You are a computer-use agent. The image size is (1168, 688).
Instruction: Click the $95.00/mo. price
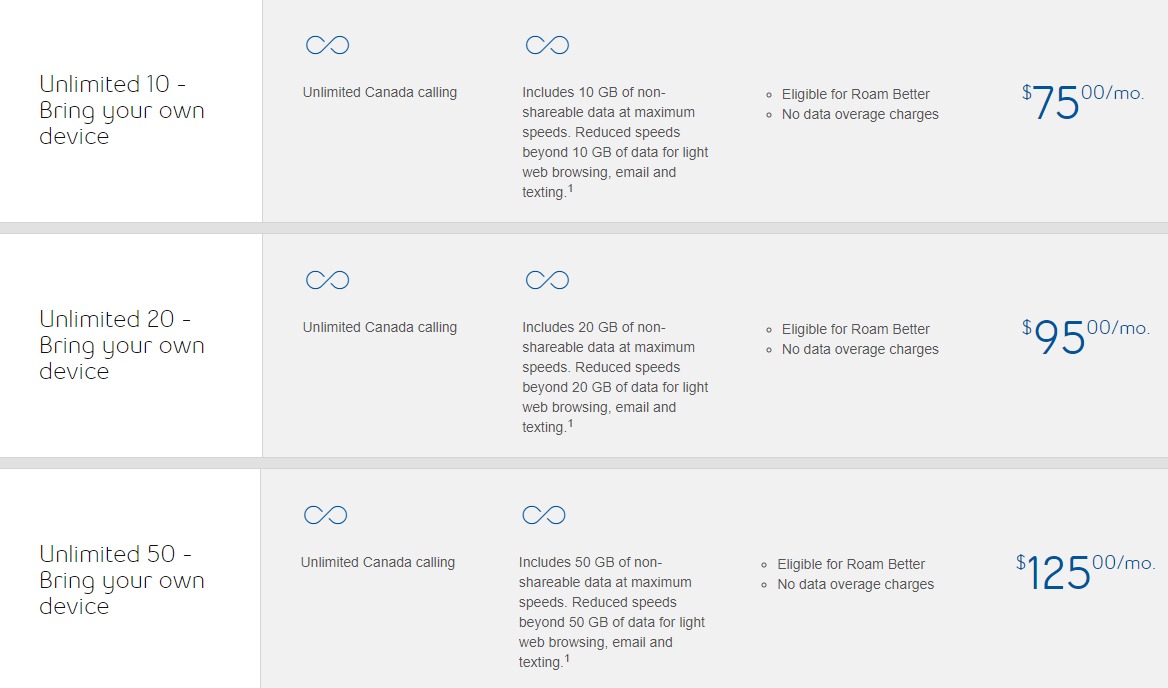click(1085, 337)
